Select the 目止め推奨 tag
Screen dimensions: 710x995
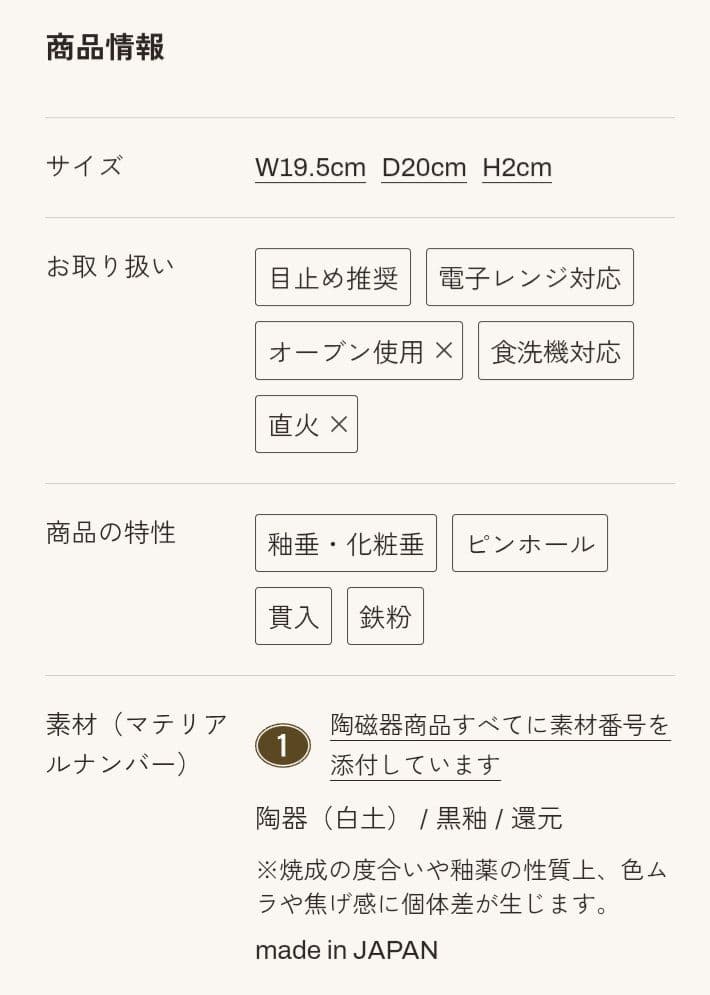point(333,277)
